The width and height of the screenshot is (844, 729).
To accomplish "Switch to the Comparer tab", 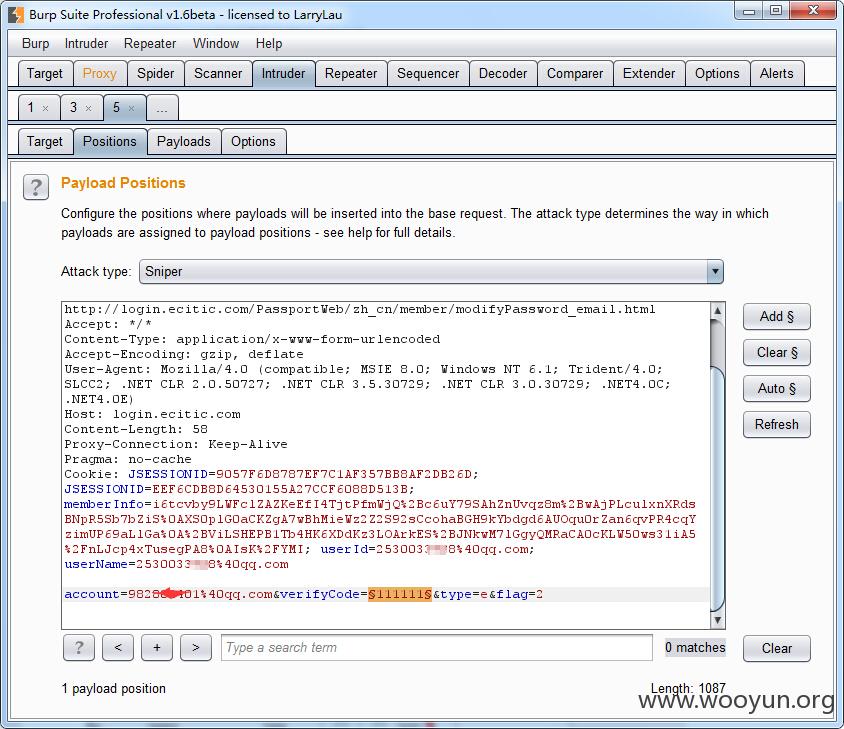I will 575,73.
